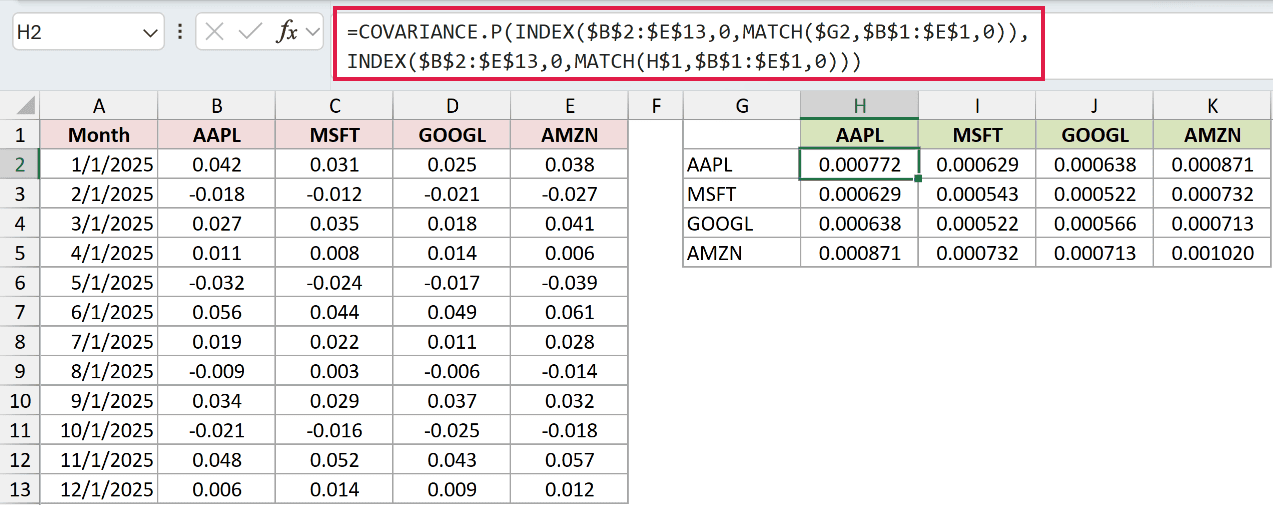
Task: Select row 7 header
Action: tap(20, 312)
